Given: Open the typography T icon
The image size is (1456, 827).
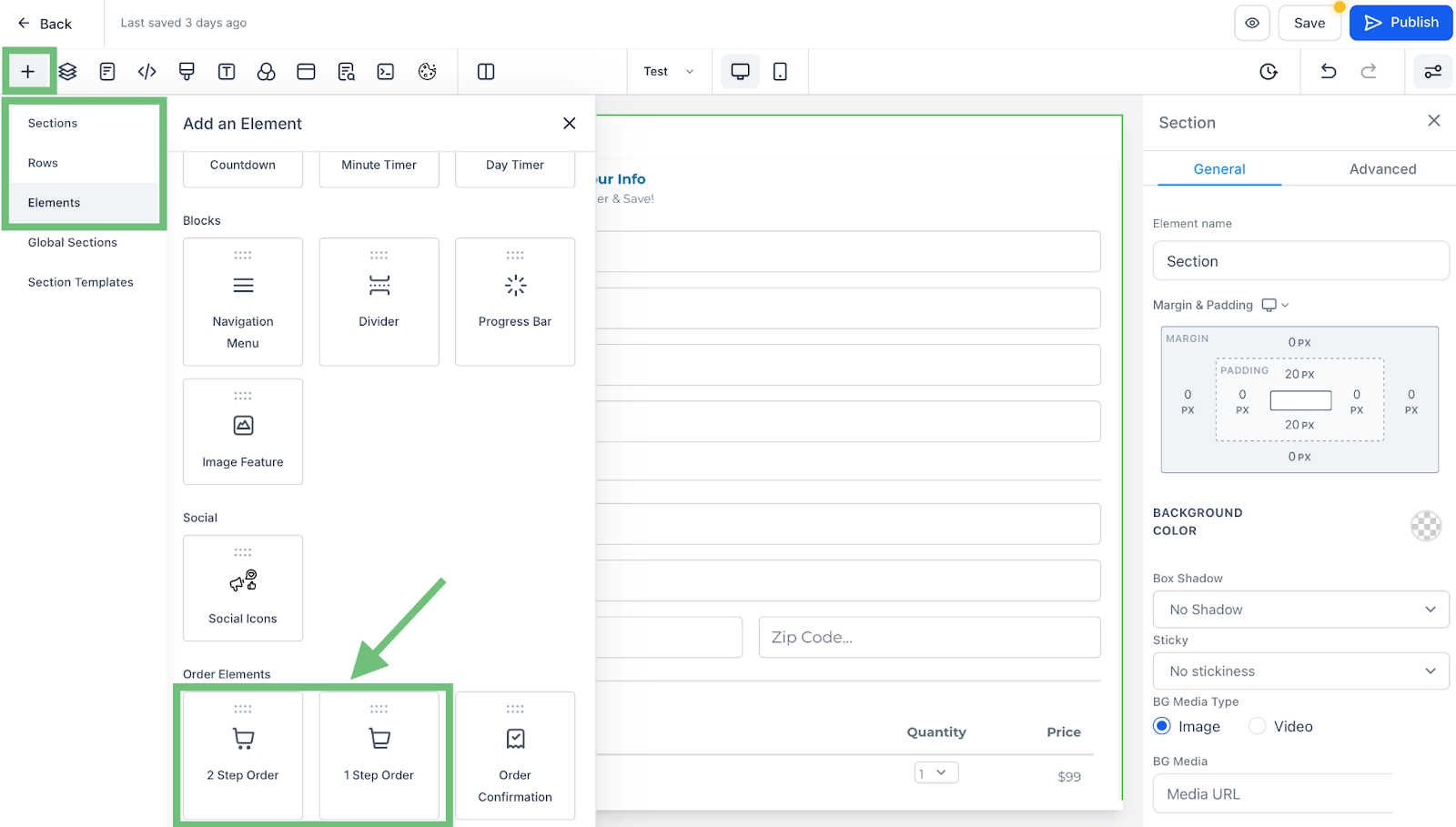Looking at the screenshot, I should tap(227, 71).
